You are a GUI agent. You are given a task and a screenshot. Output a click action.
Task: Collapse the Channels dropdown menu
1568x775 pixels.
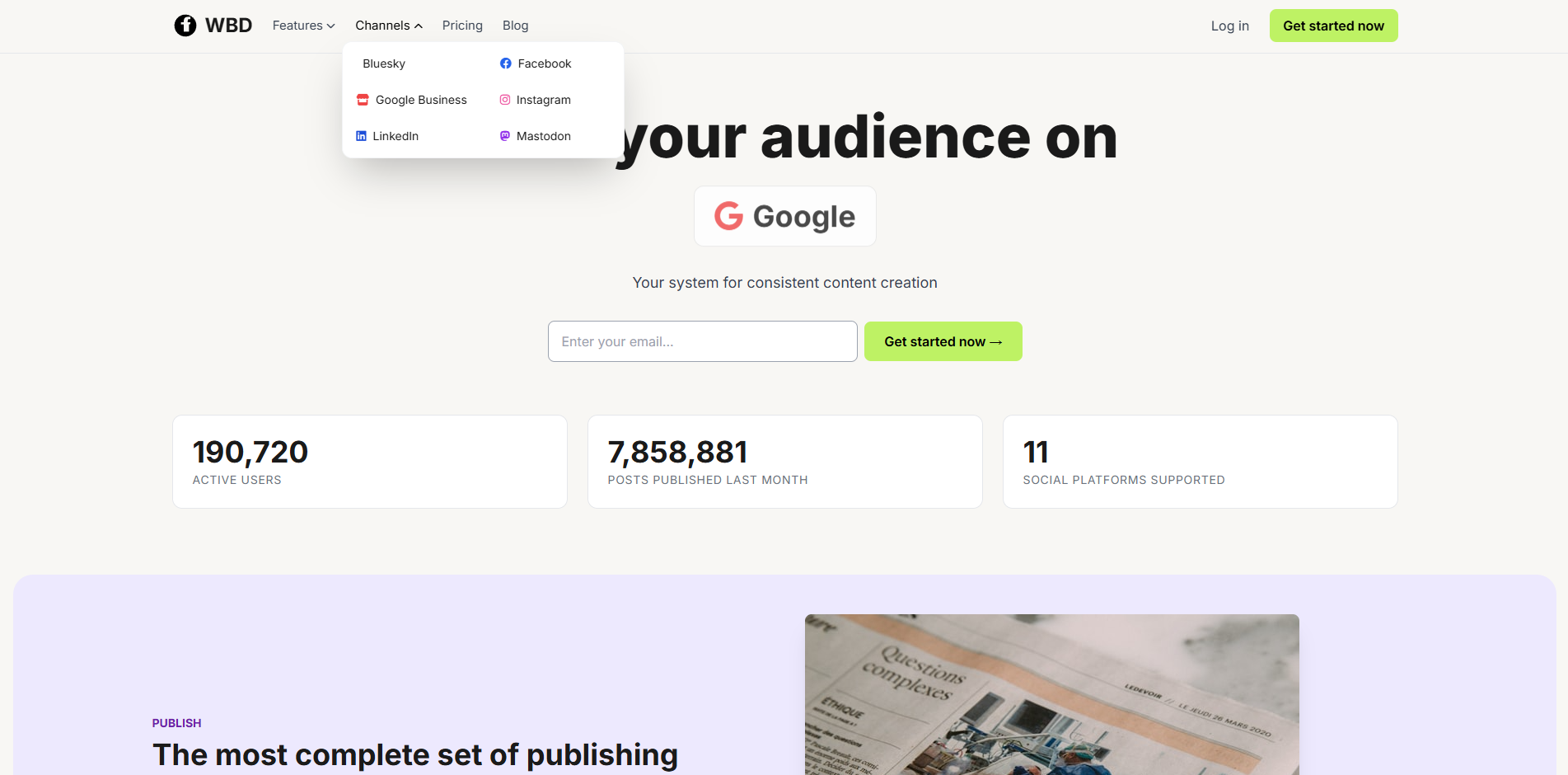pyautogui.click(x=389, y=26)
